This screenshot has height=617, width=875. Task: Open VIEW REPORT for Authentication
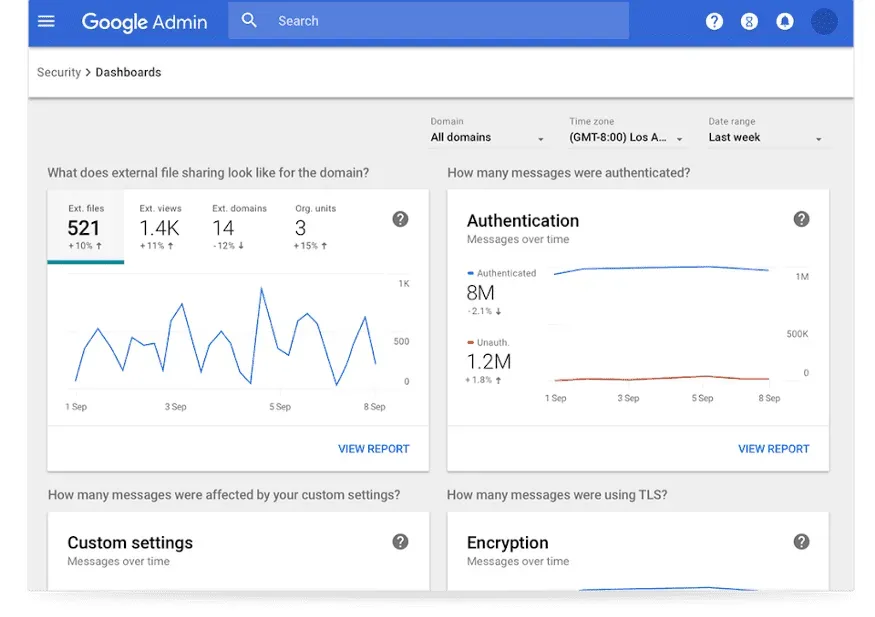(774, 449)
